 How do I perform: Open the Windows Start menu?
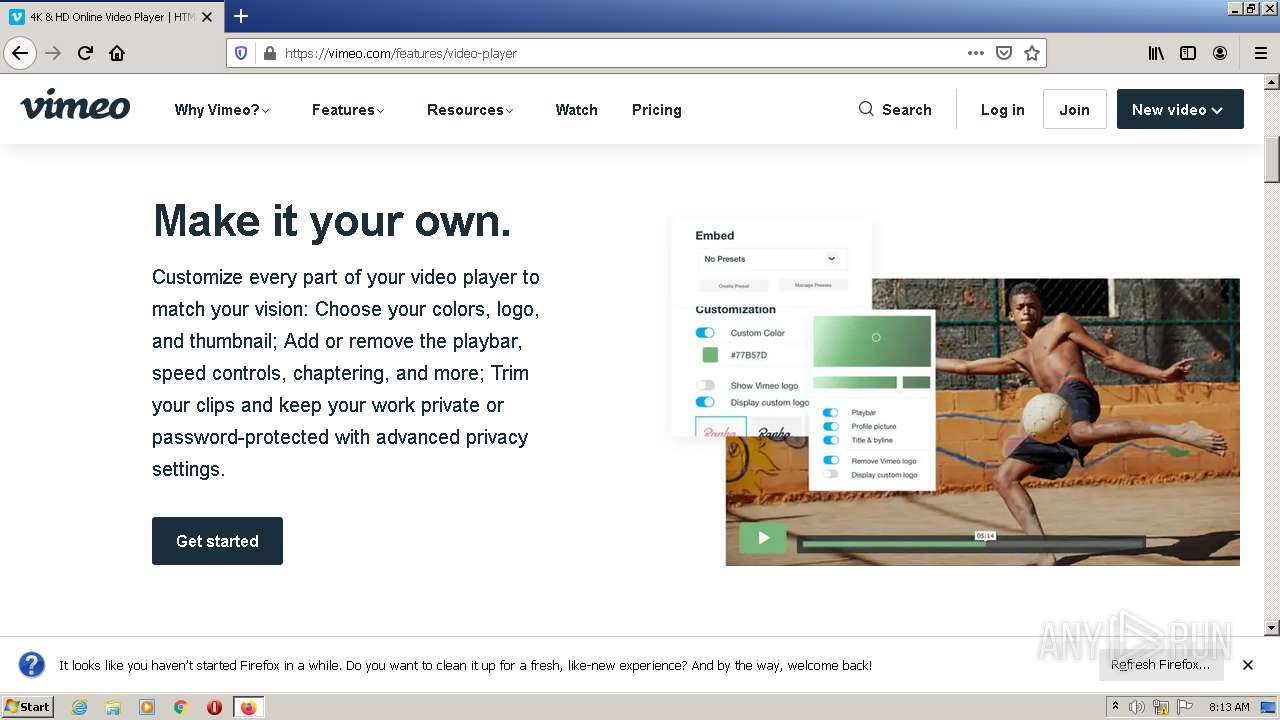click(x=28, y=707)
